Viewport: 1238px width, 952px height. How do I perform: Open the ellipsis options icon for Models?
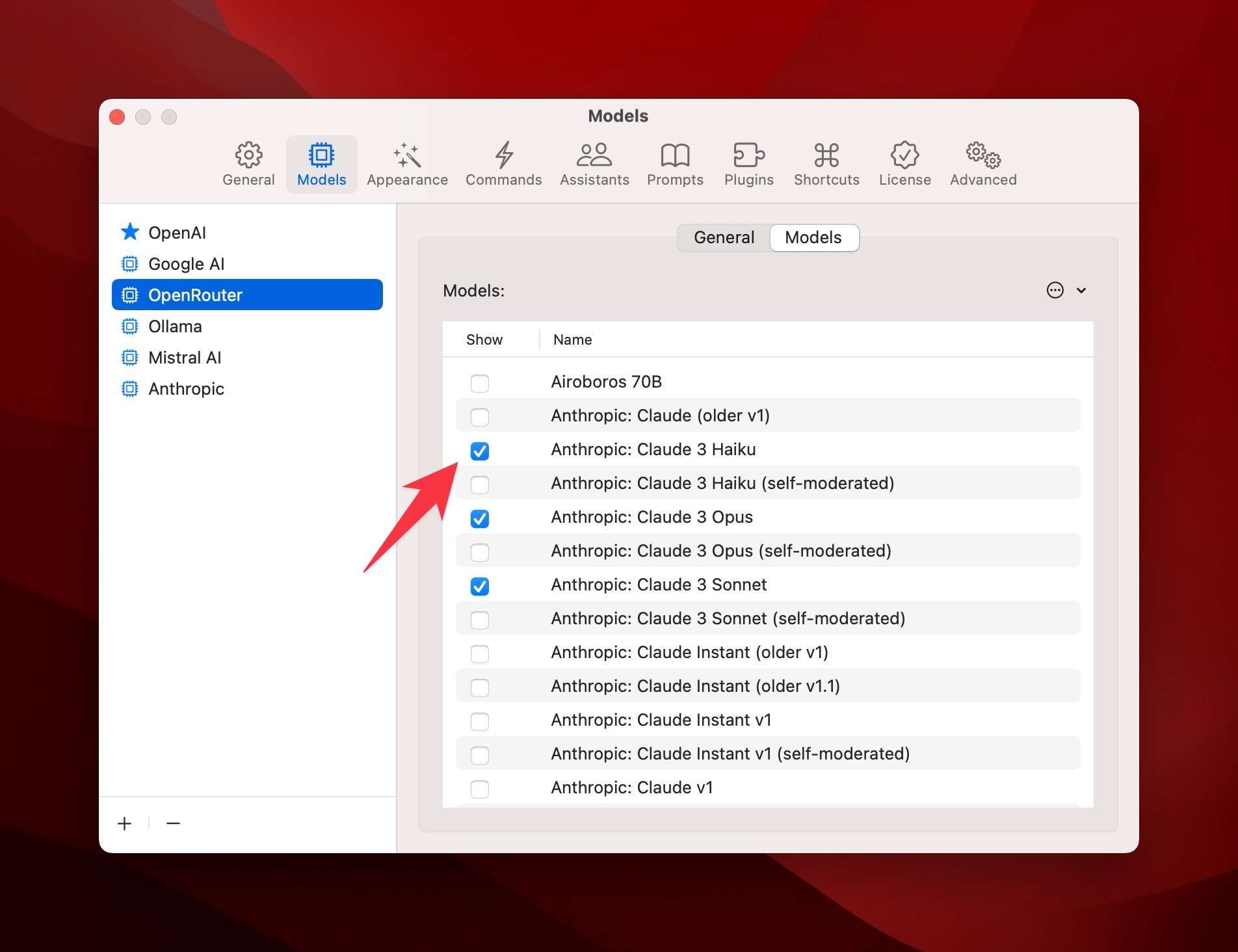(x=1055, y=290)
